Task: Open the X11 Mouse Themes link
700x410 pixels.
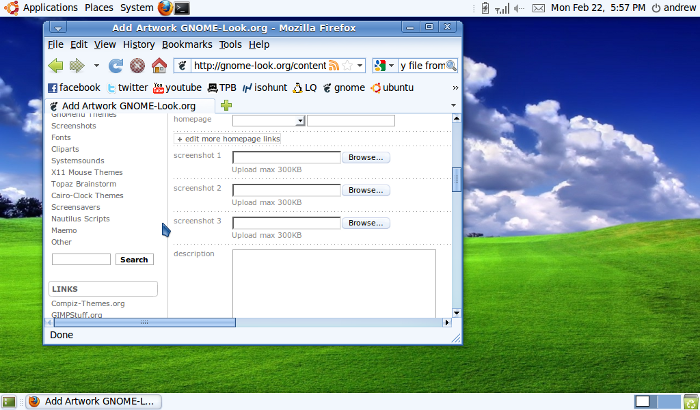Action: [x=87, y=172]
